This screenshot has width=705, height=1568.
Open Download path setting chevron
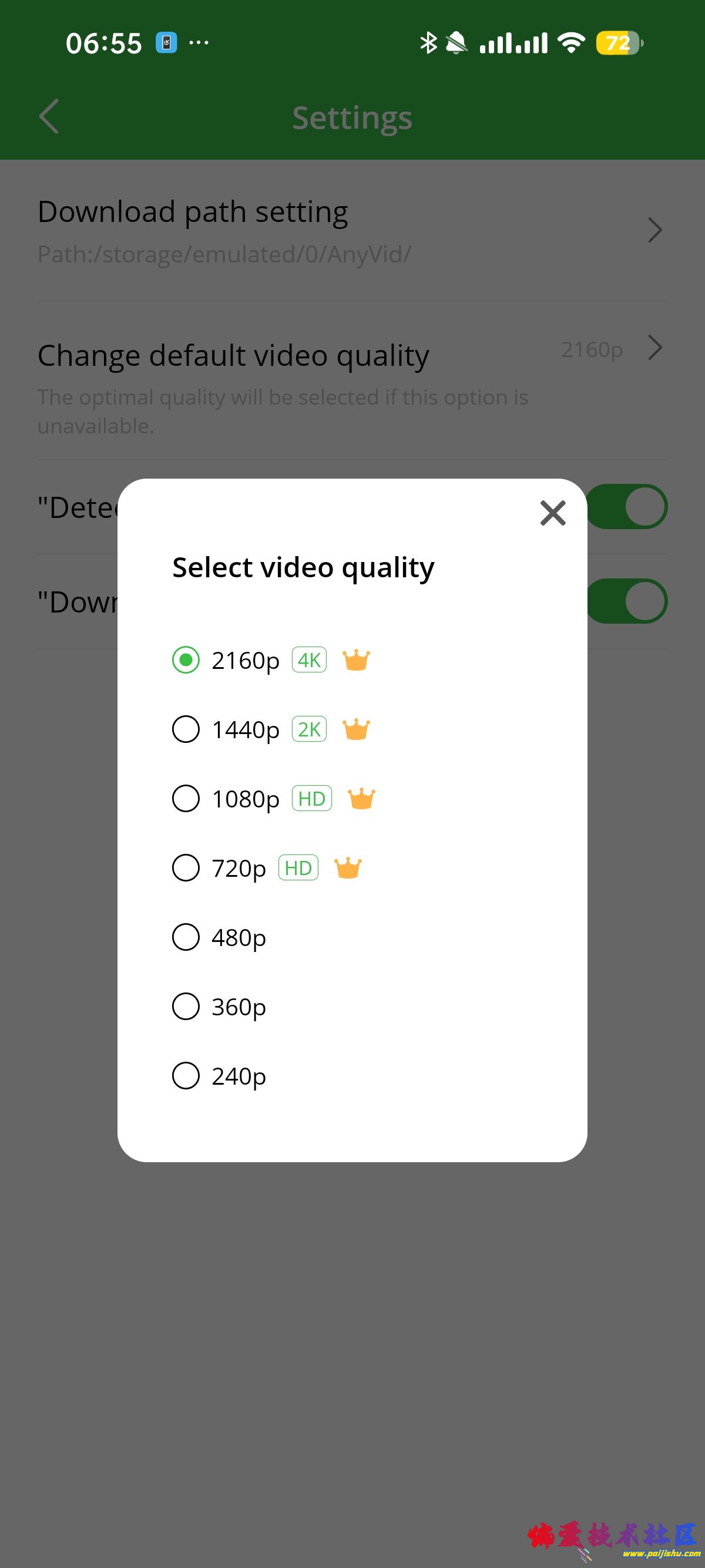pyautogui.click(x=654, y=230)
